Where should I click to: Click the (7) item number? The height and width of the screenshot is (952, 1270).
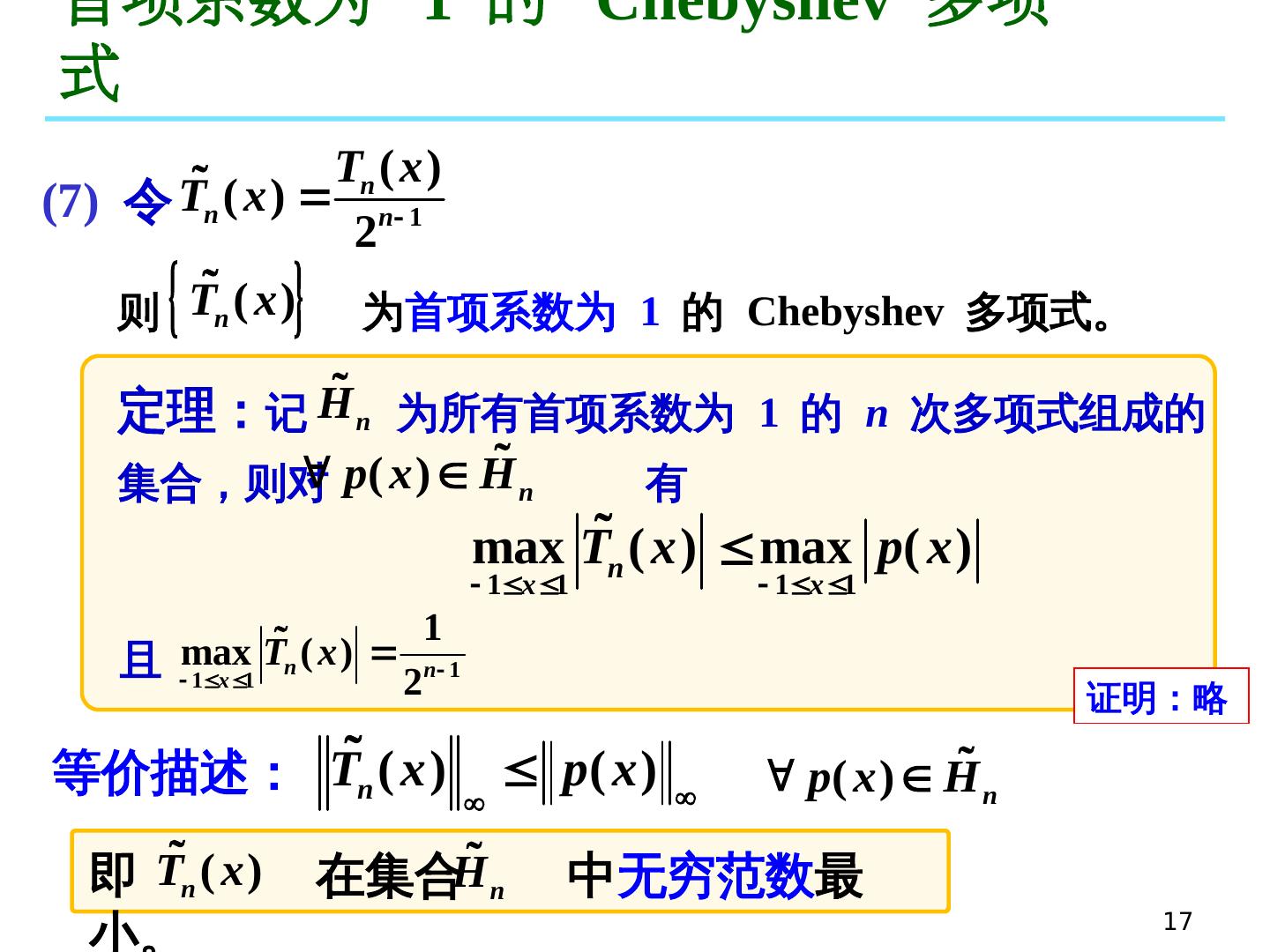70,202
